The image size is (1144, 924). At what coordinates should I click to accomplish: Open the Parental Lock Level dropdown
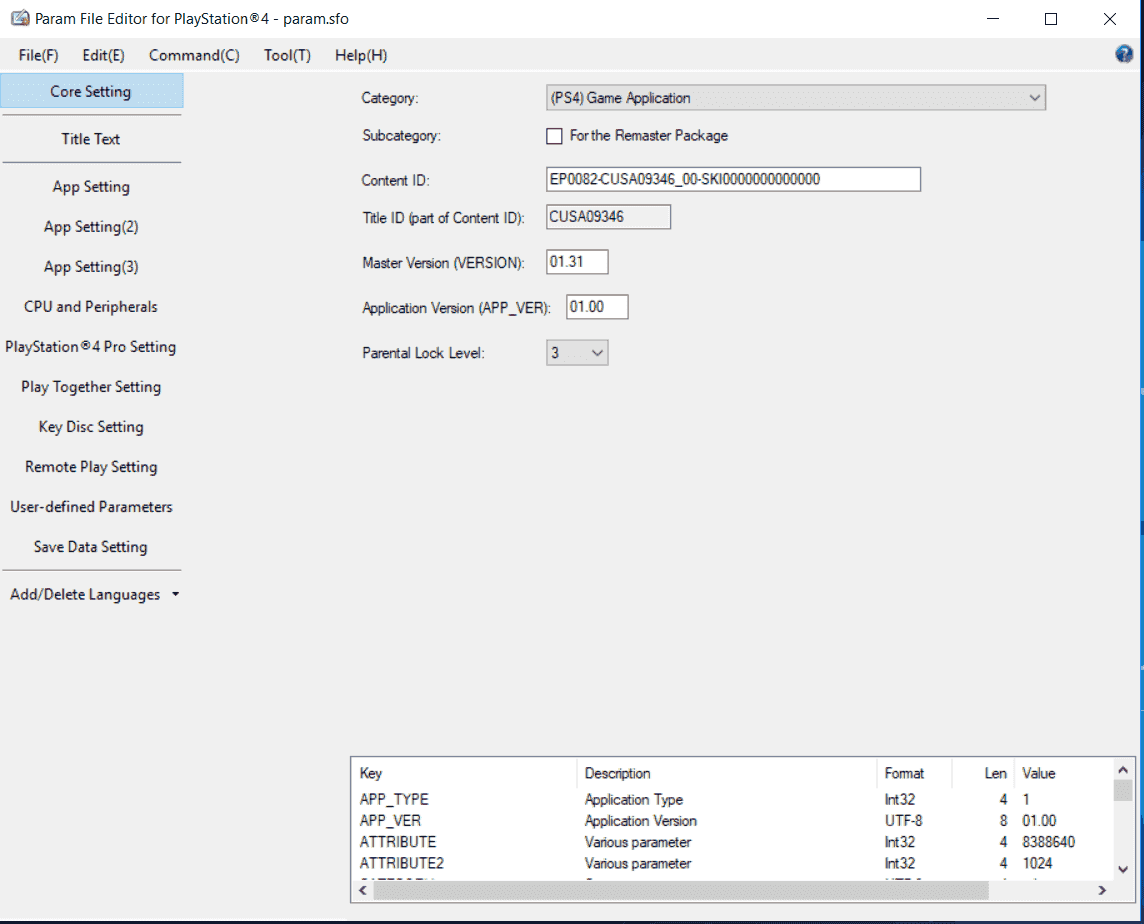point(576,353)
